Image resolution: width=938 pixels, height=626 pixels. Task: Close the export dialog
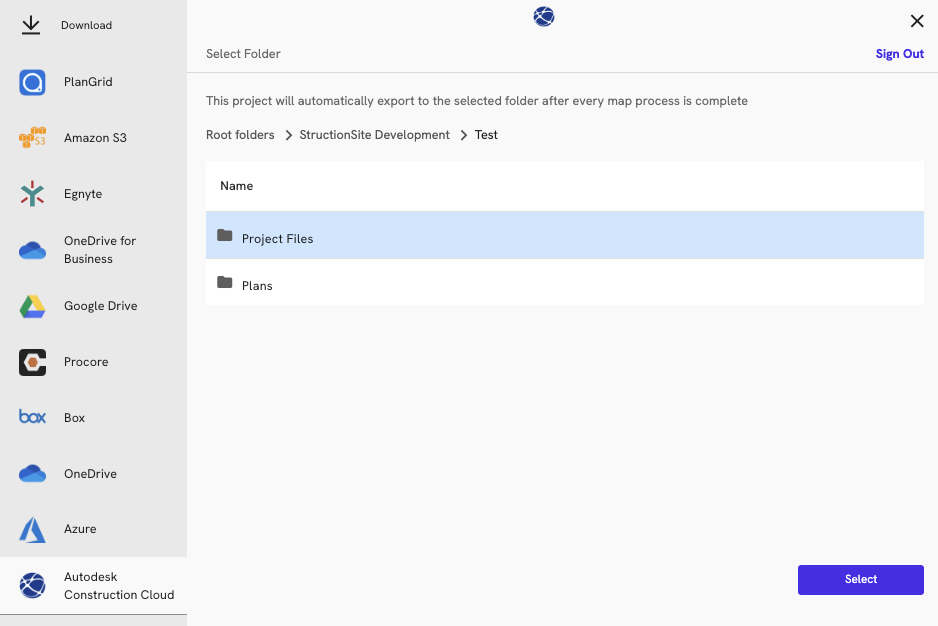[x=917, y=21]
